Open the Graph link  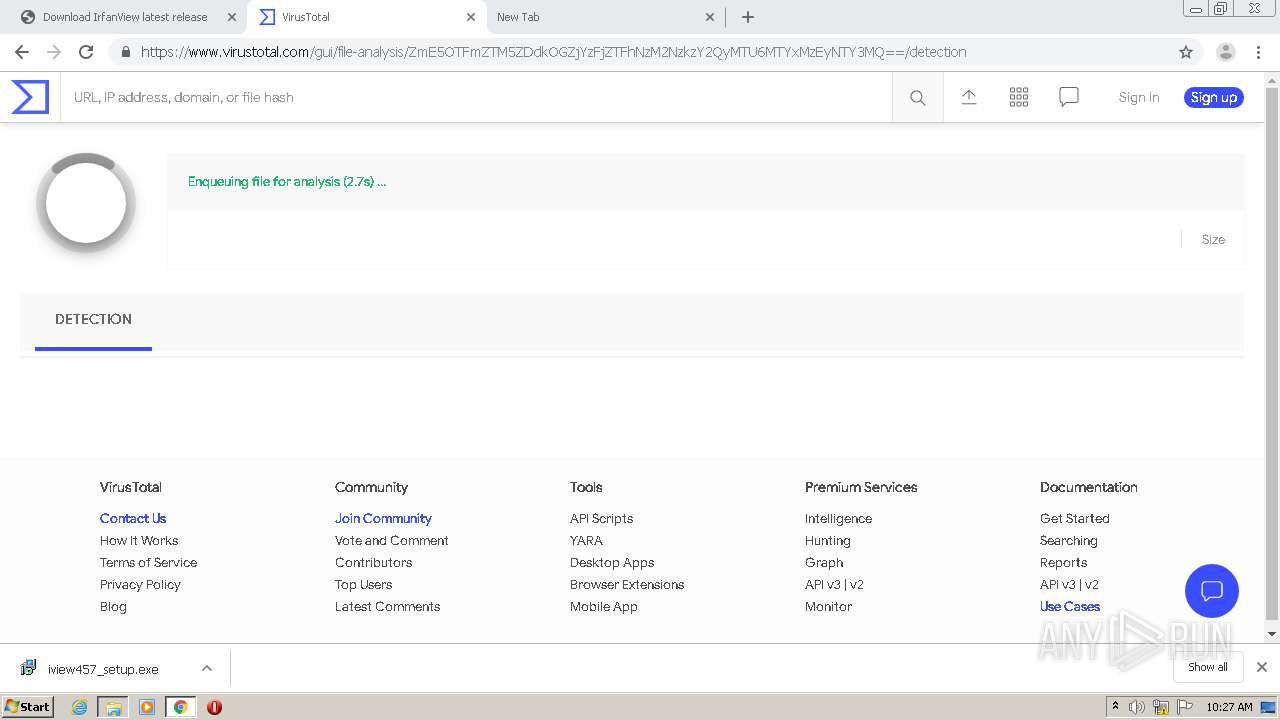(x=824, y=562)
